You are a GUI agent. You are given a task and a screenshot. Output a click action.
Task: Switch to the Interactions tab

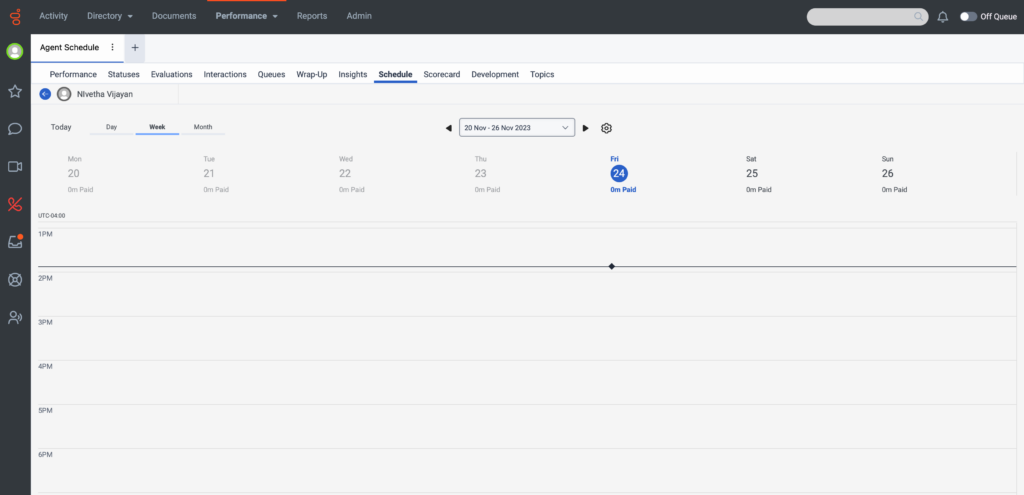click(x=225, y=74)
